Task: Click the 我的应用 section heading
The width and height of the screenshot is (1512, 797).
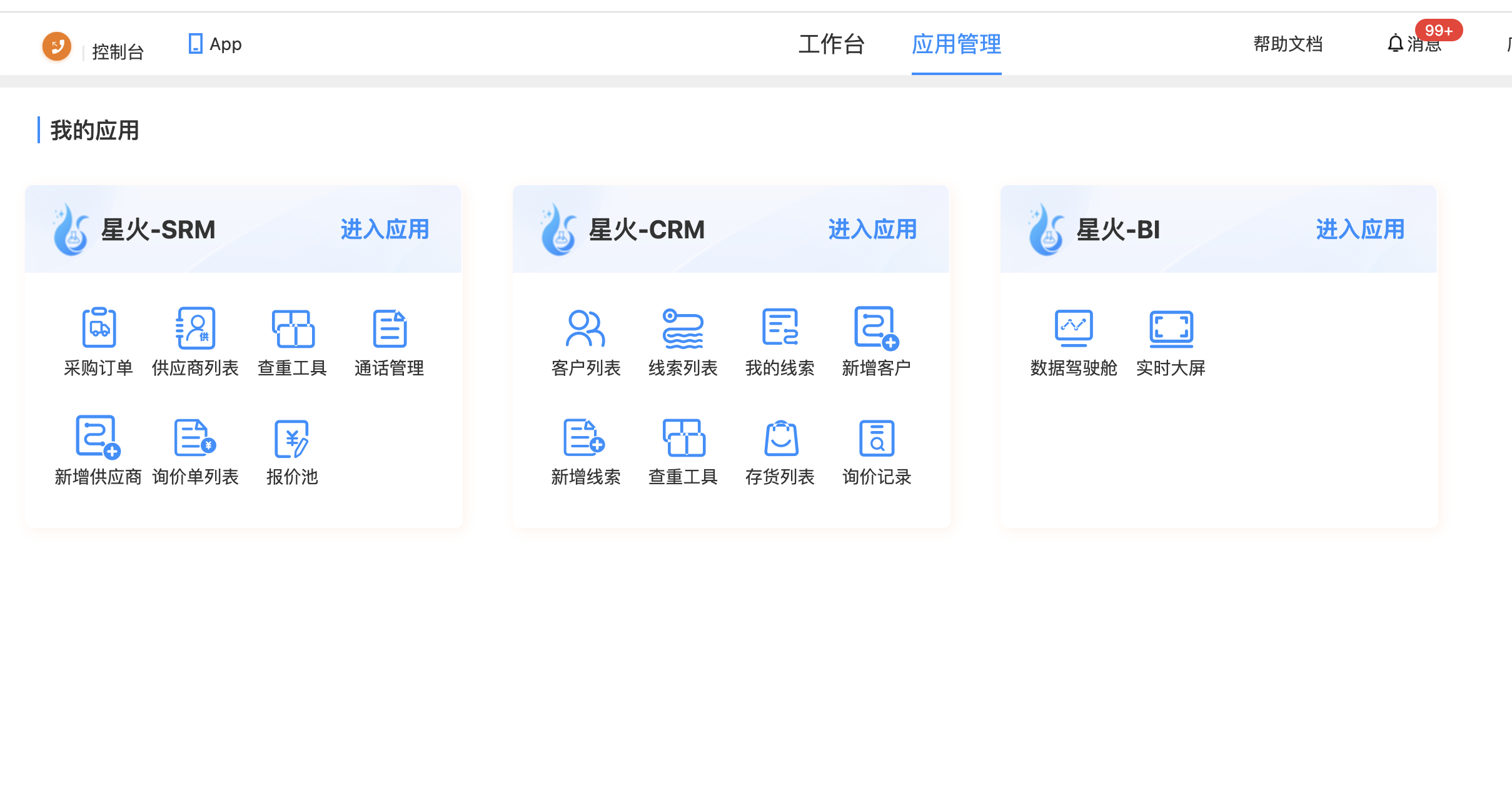Action: click(94, 130)
